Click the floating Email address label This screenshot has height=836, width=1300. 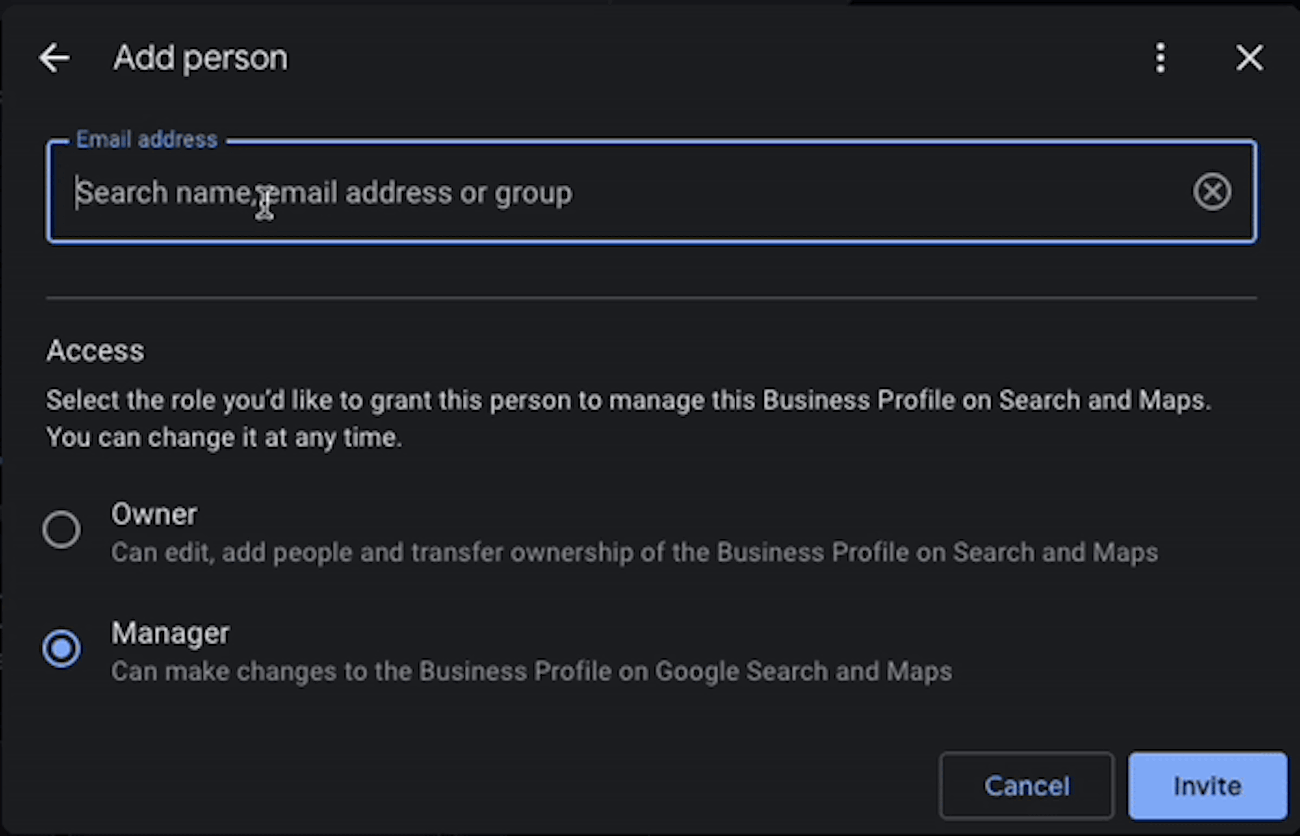coord(147,140)
